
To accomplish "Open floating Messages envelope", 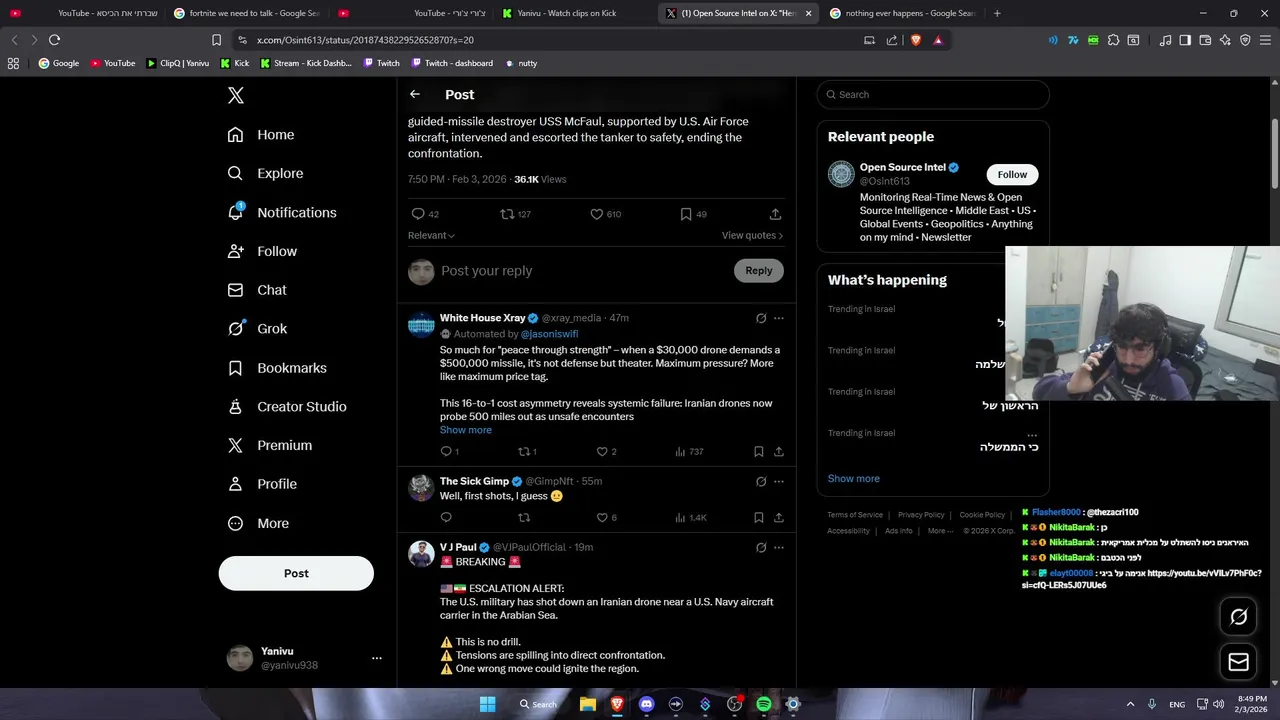I will pyautogui.click(x=1238, y=662).
